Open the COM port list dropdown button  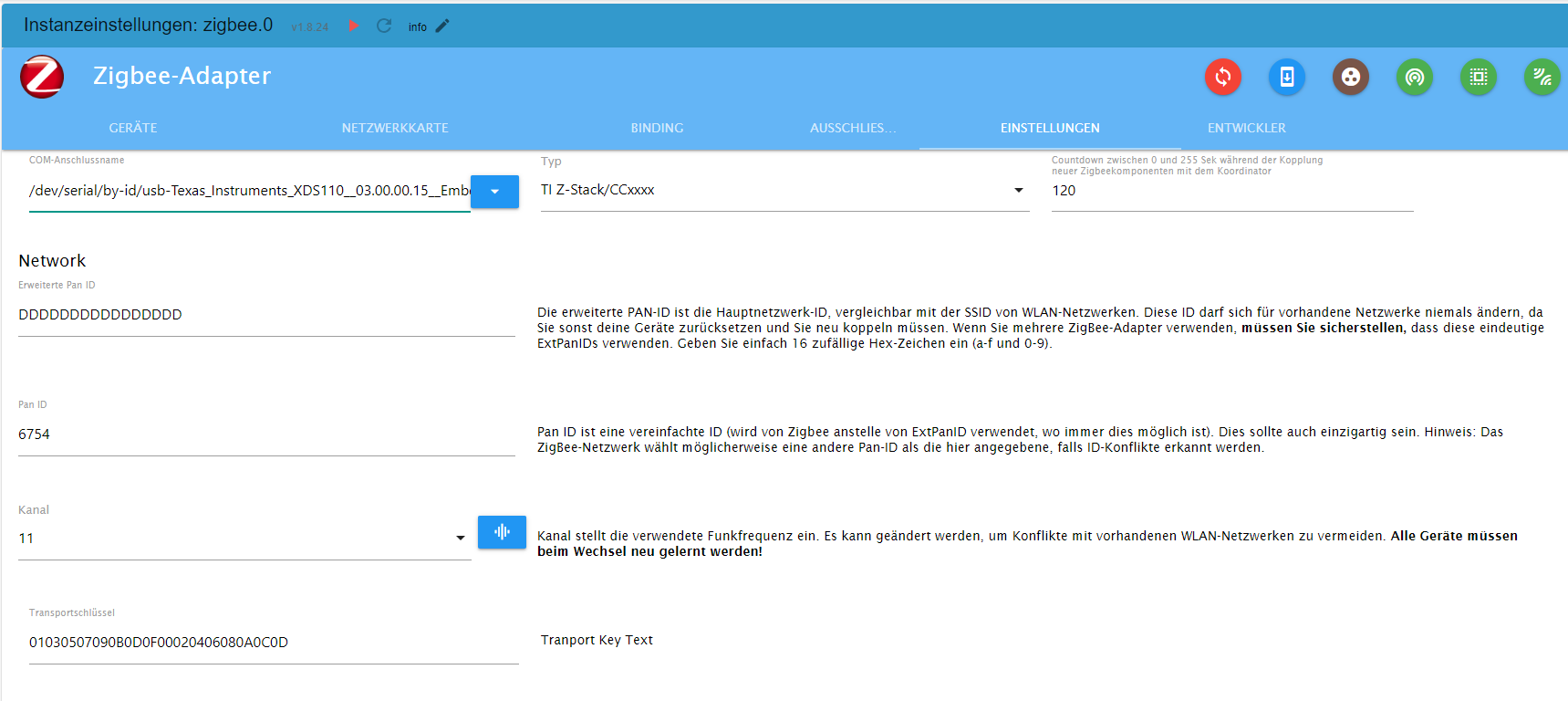pyautogui.click(x=494, y=192)
